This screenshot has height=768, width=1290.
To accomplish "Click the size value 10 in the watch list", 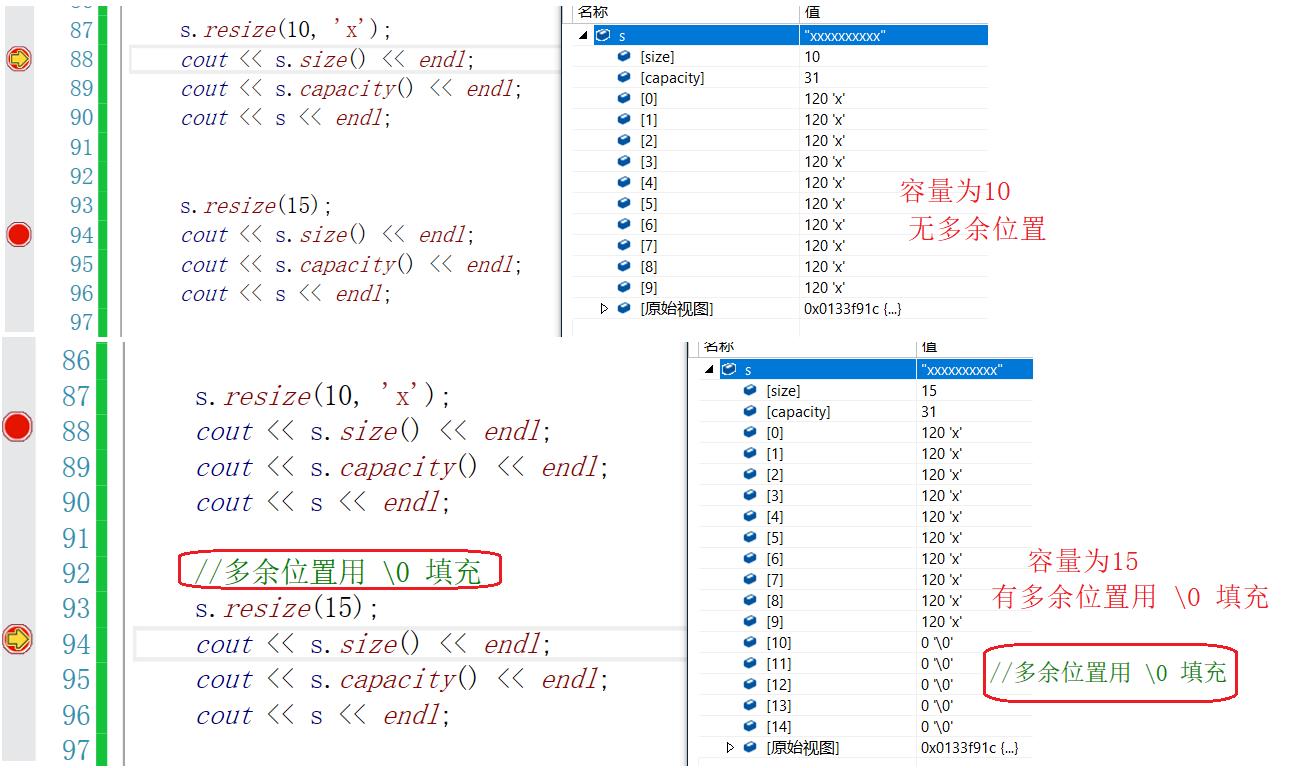I will tap(812, 57).
